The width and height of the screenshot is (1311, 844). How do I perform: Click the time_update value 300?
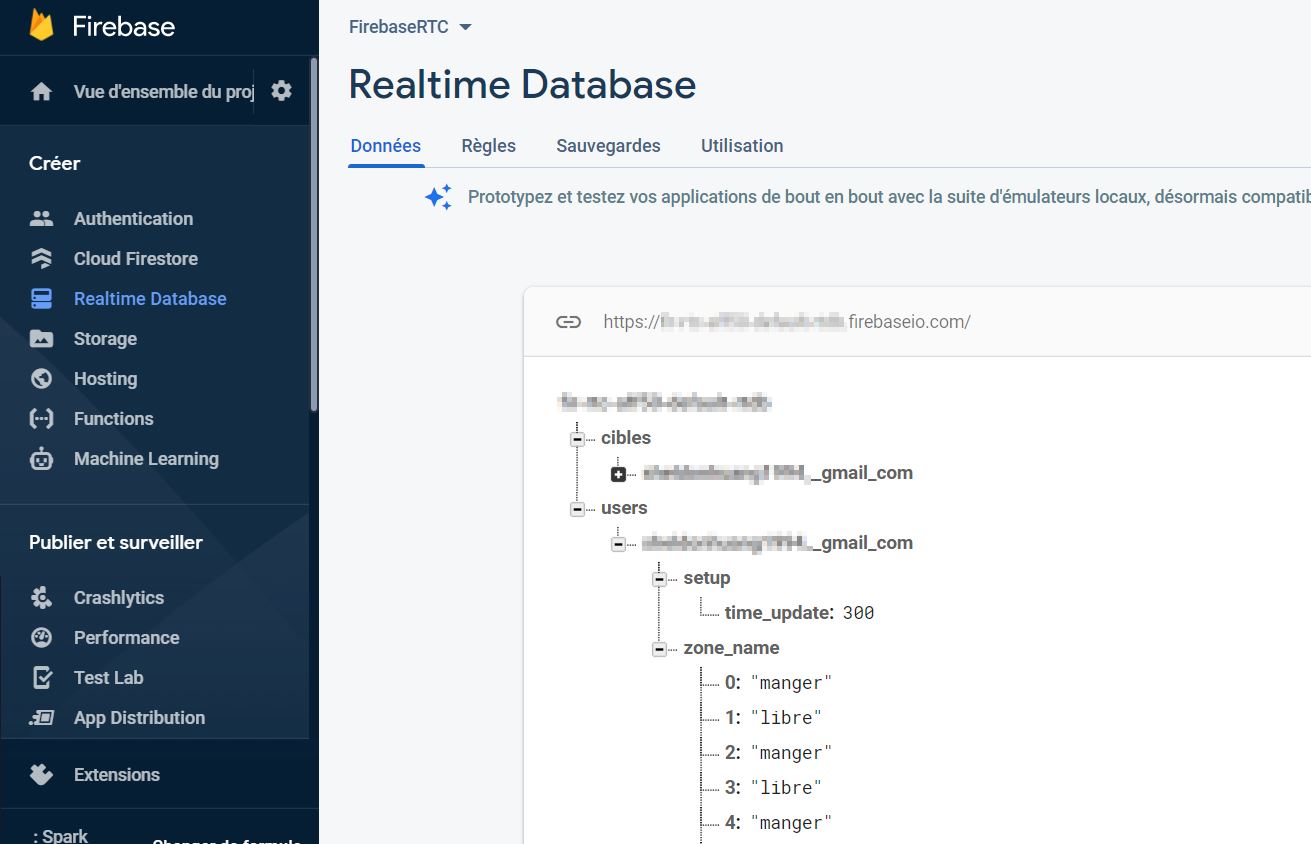tap(859, 613)
